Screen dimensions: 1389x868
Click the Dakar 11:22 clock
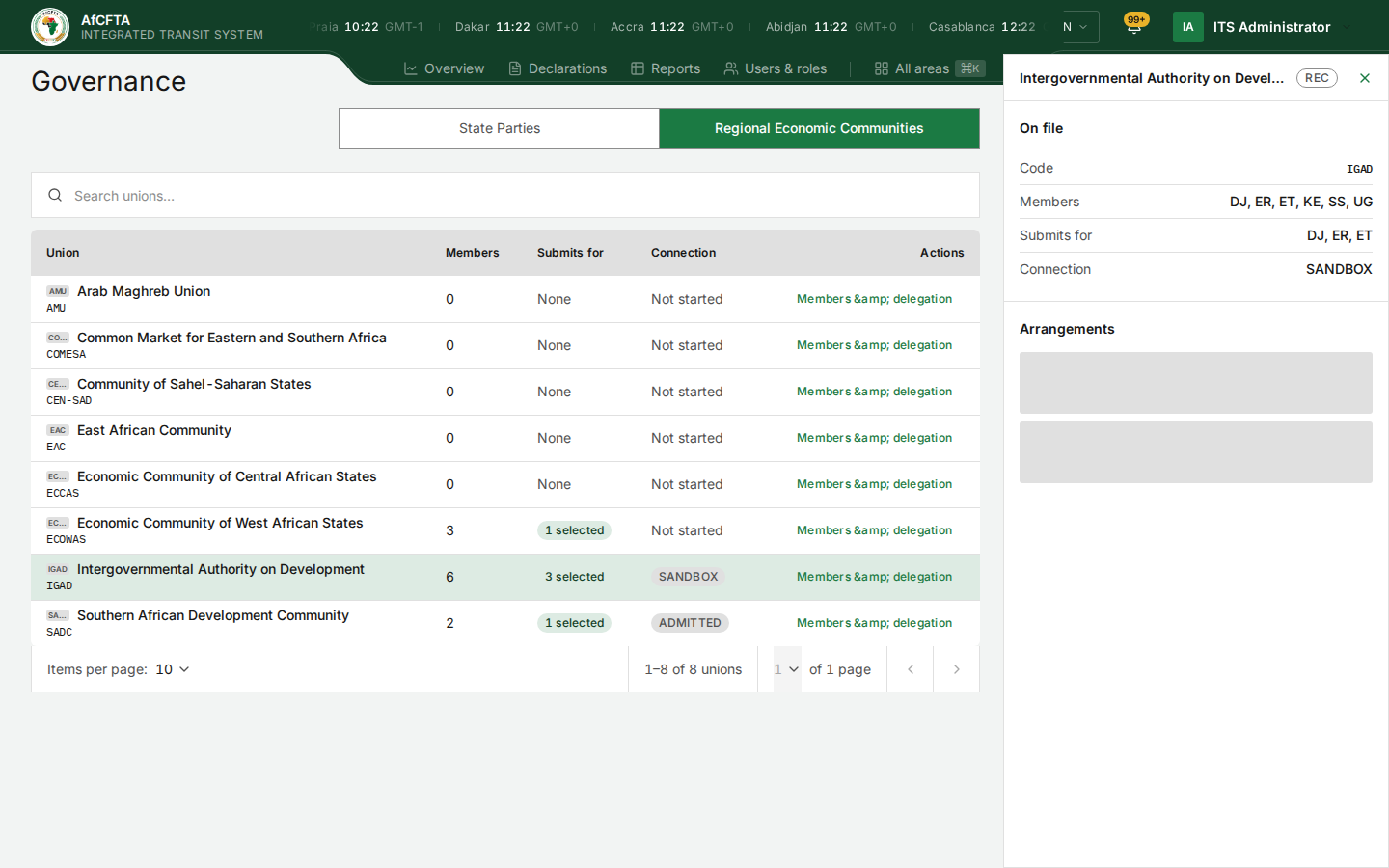point(516,27)
